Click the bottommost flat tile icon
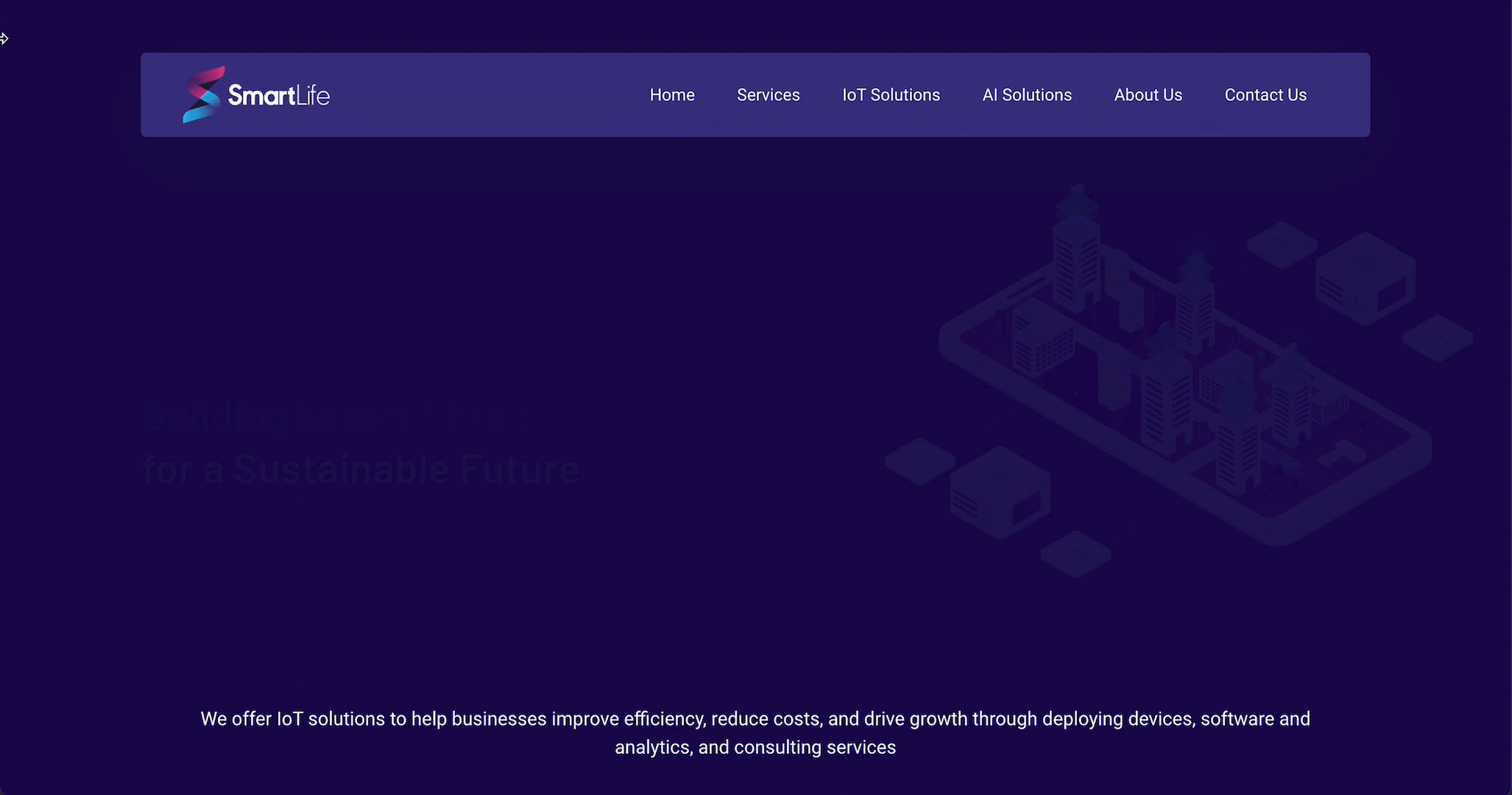The width and height of the screenshot is (1512, 795). click(1075, 554)
